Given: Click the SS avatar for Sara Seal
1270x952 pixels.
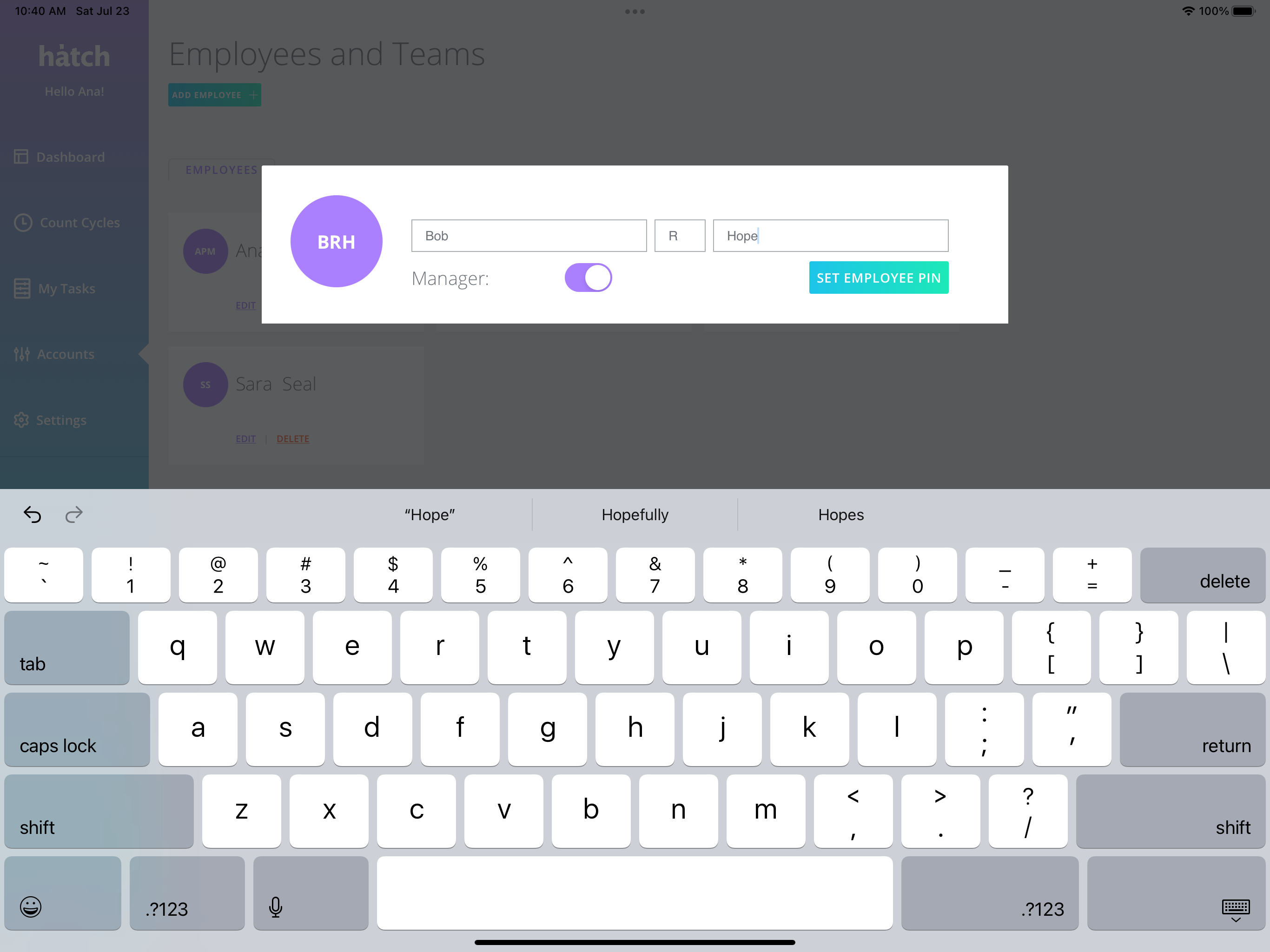Looking at the screenshot, I should (x=205, y=385).
